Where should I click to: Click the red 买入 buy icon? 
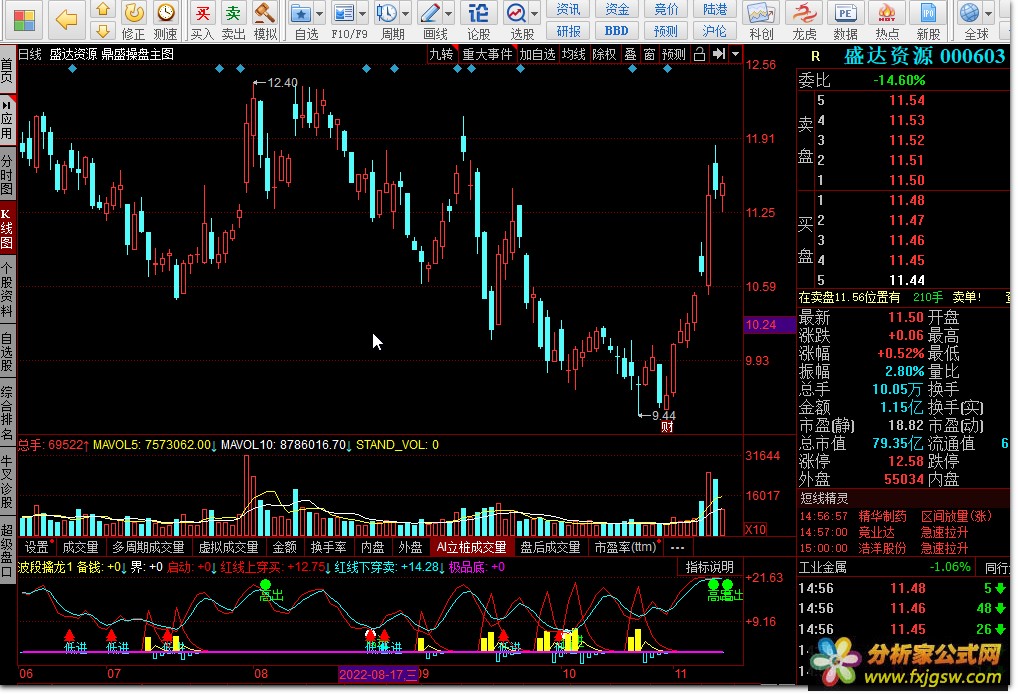(x=203, y=20)
